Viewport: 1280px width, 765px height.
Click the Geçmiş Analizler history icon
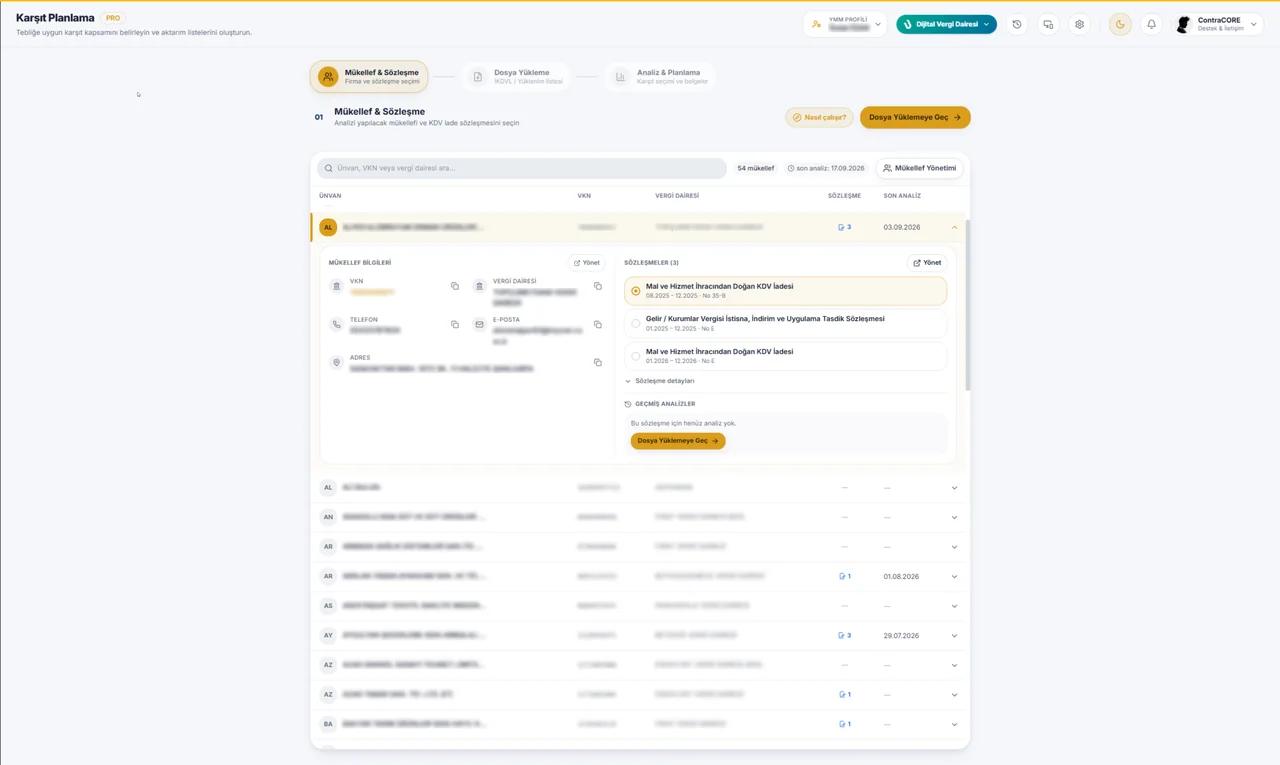[x=628, y=404]
